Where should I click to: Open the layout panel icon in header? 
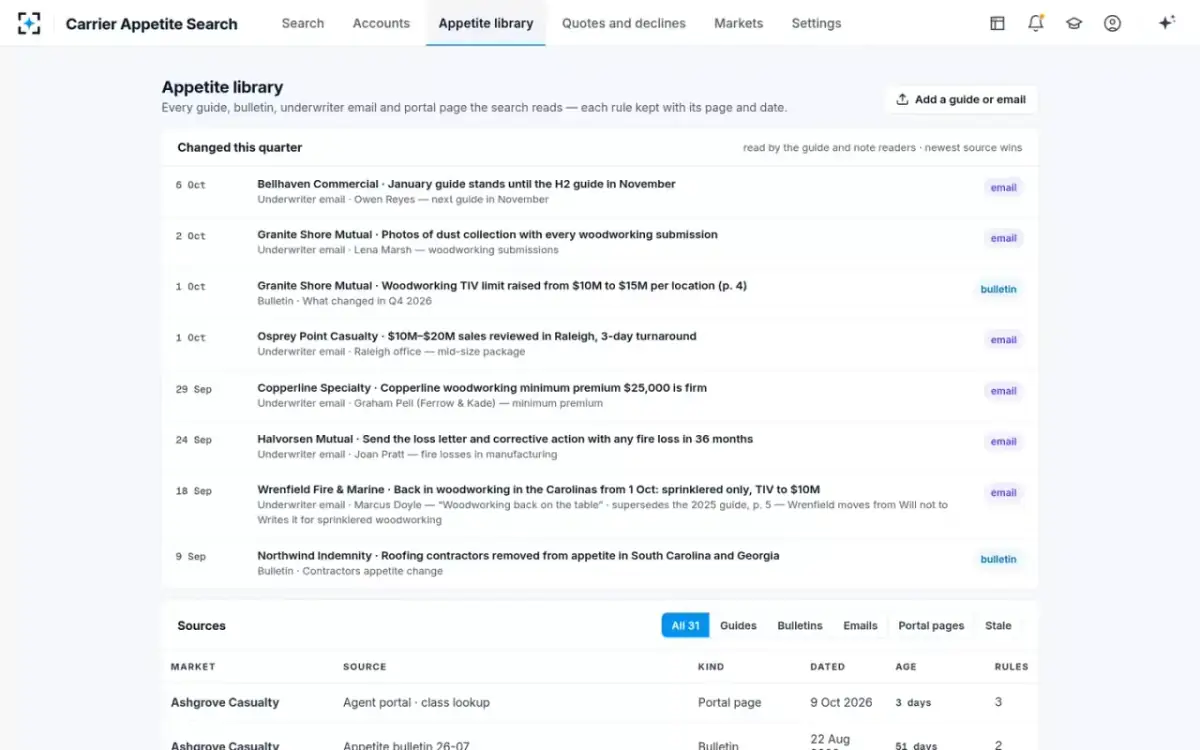[x=997, y=23]
